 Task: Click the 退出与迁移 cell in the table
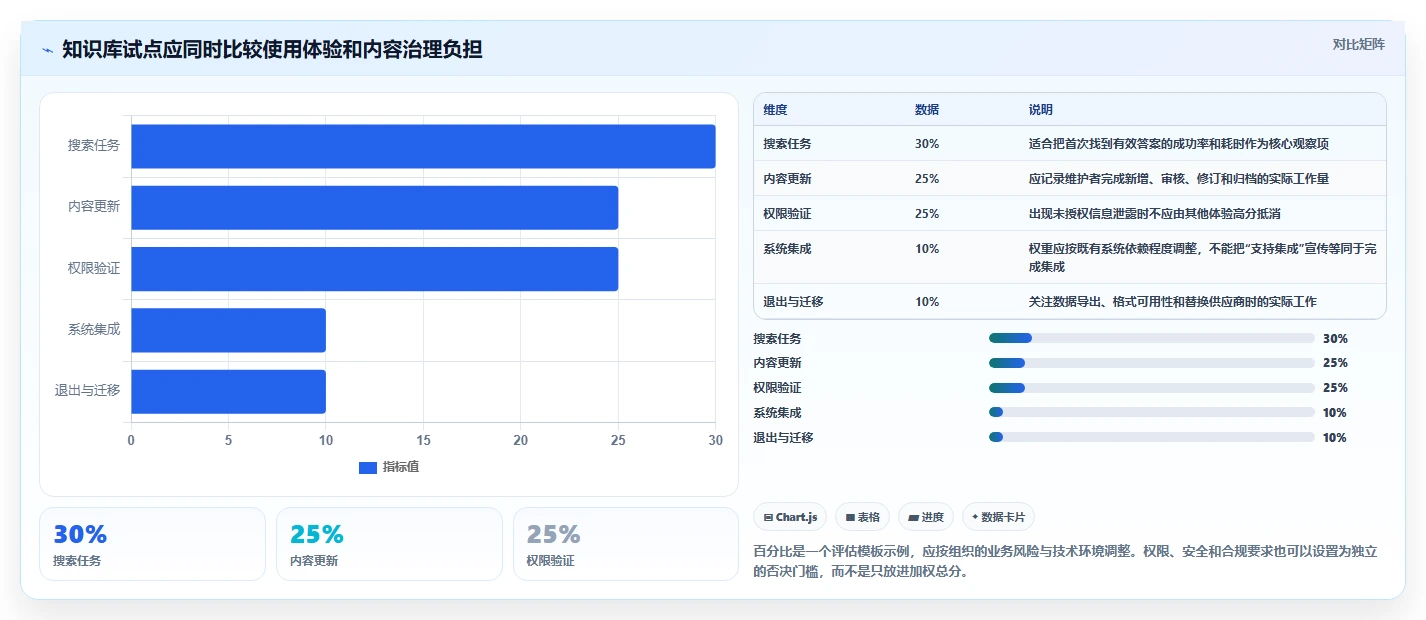(x=793, y=302)
